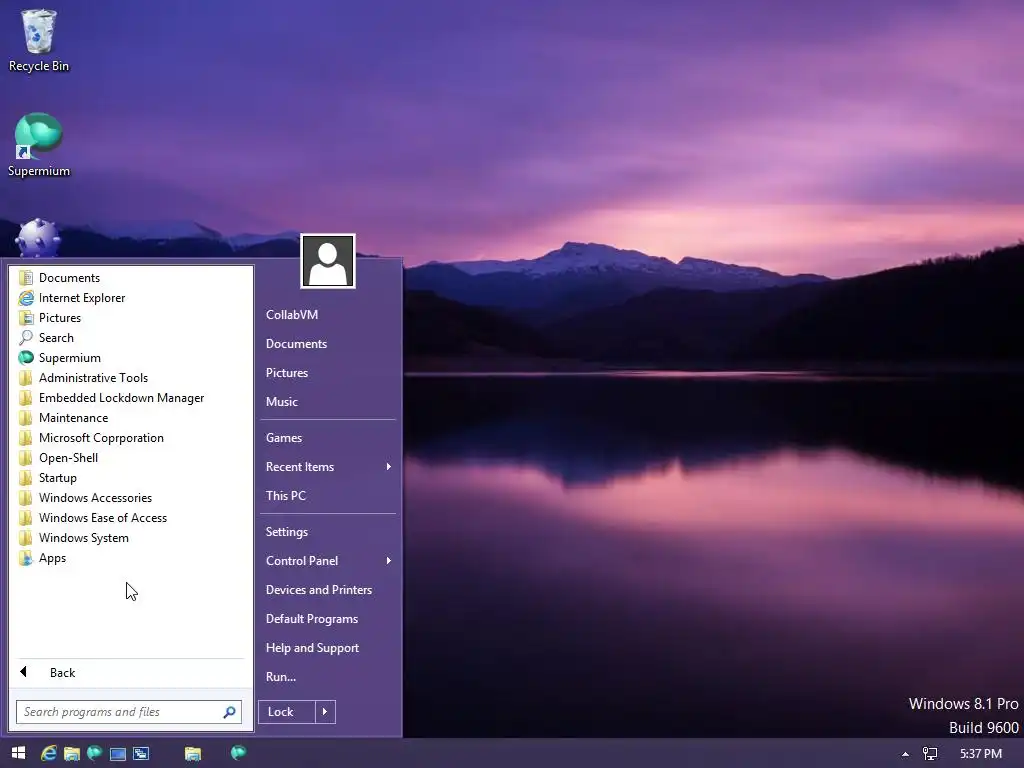Open the Run... dialog

[328, 677]
